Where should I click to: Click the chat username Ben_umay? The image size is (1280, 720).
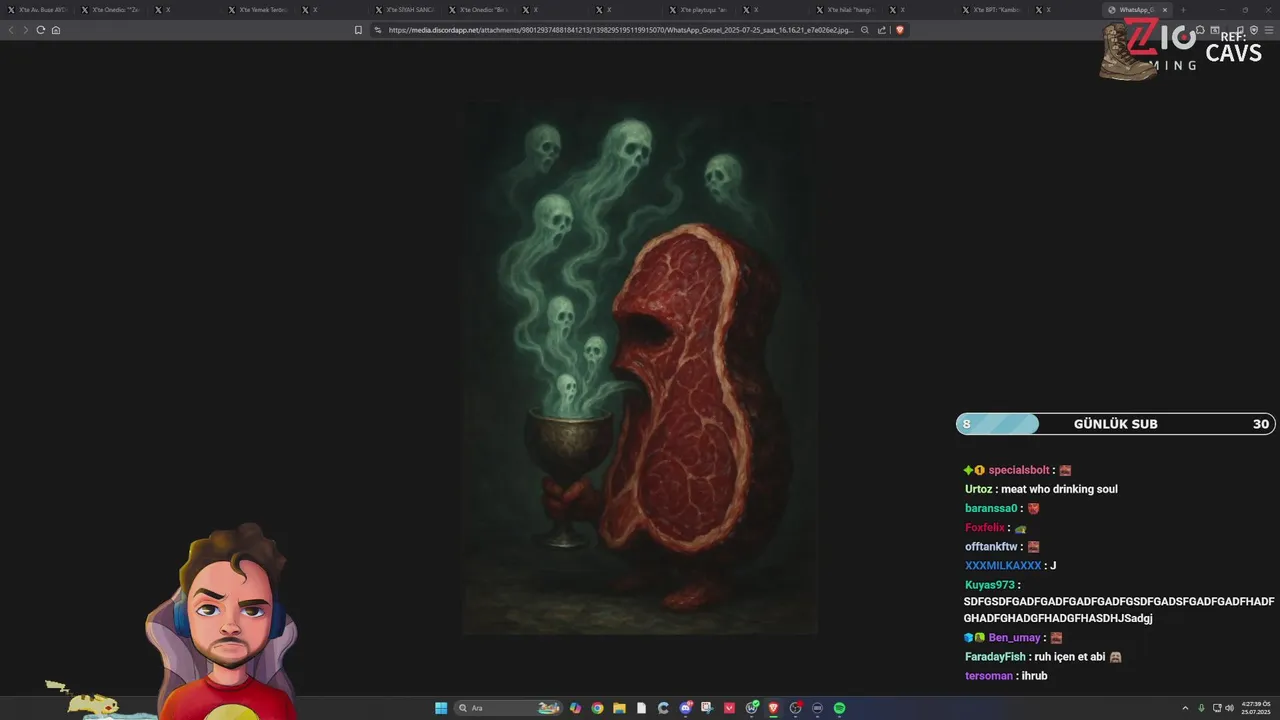tap(1015, 638)
